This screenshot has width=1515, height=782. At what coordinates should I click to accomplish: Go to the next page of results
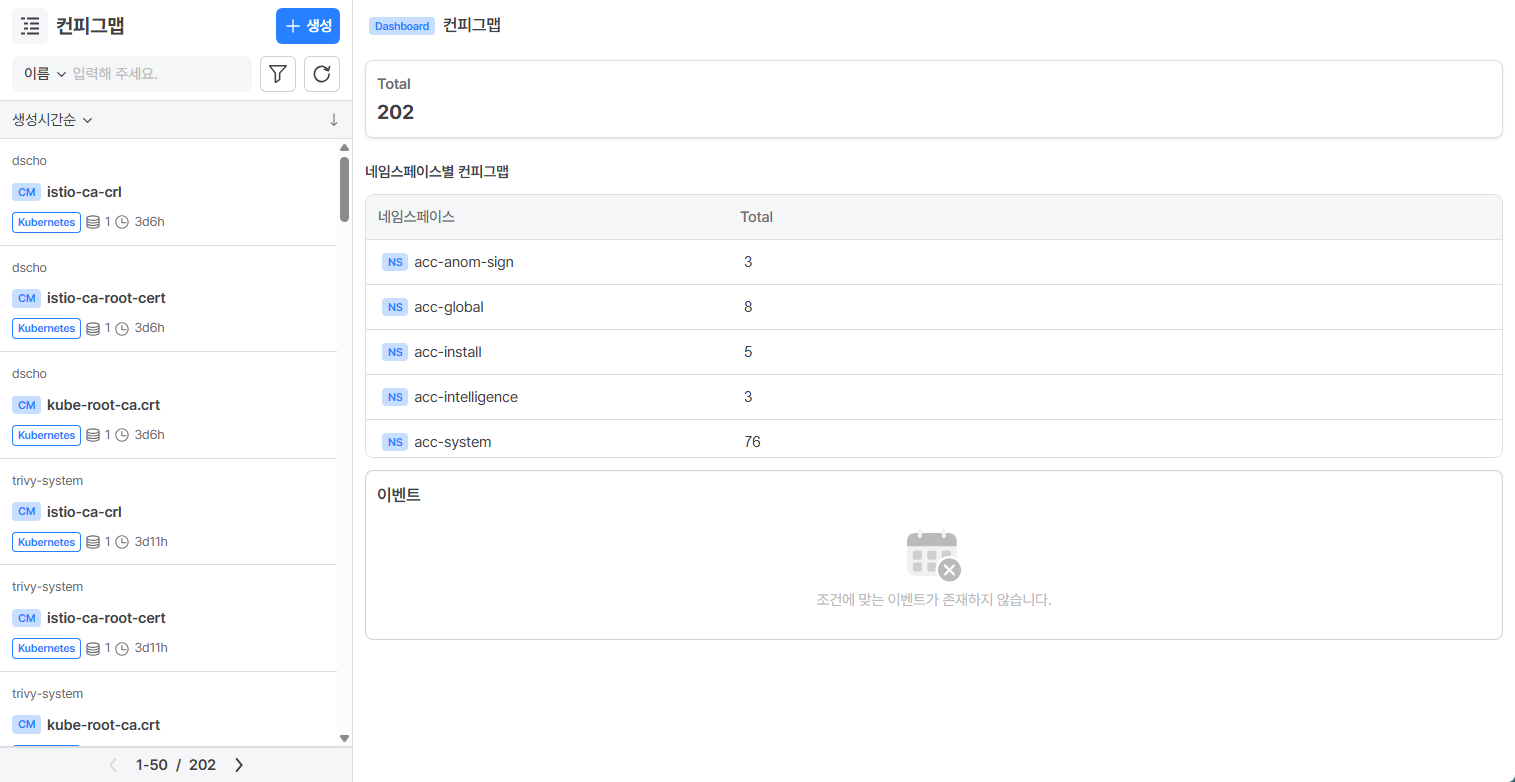click(x=239, y=765)
